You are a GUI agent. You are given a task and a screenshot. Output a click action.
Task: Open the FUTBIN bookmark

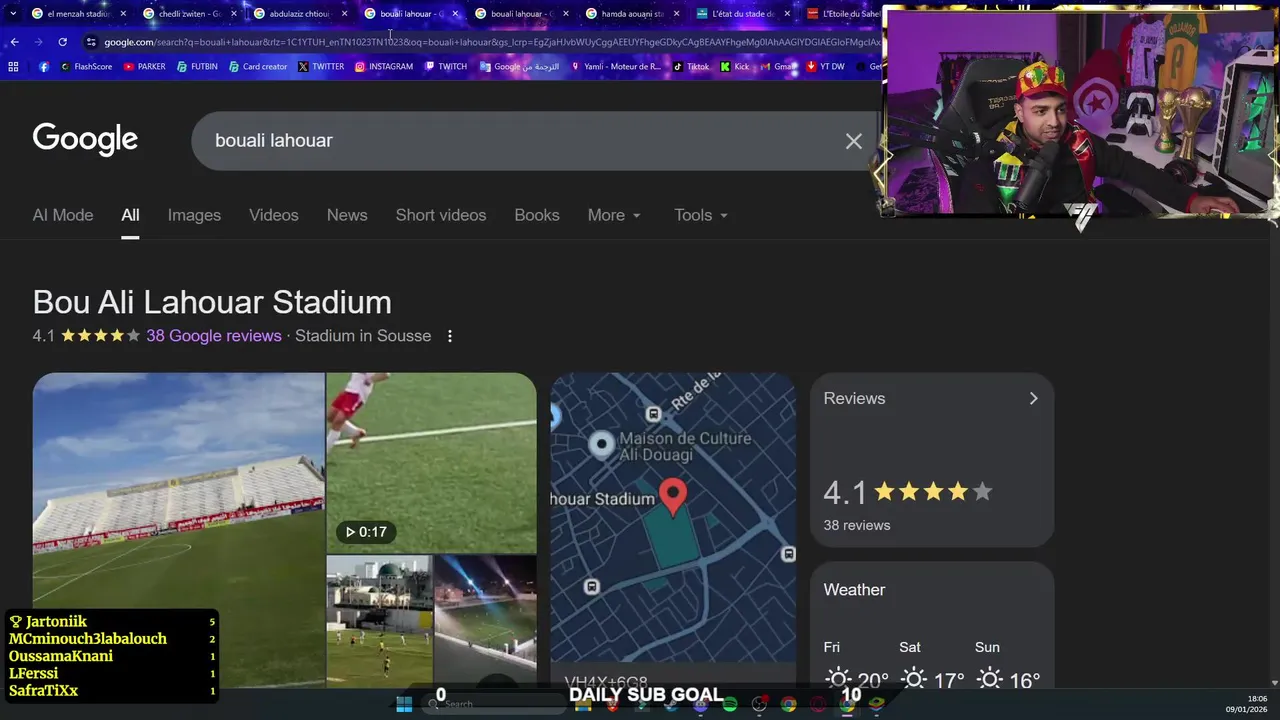[x=197, y=67]
